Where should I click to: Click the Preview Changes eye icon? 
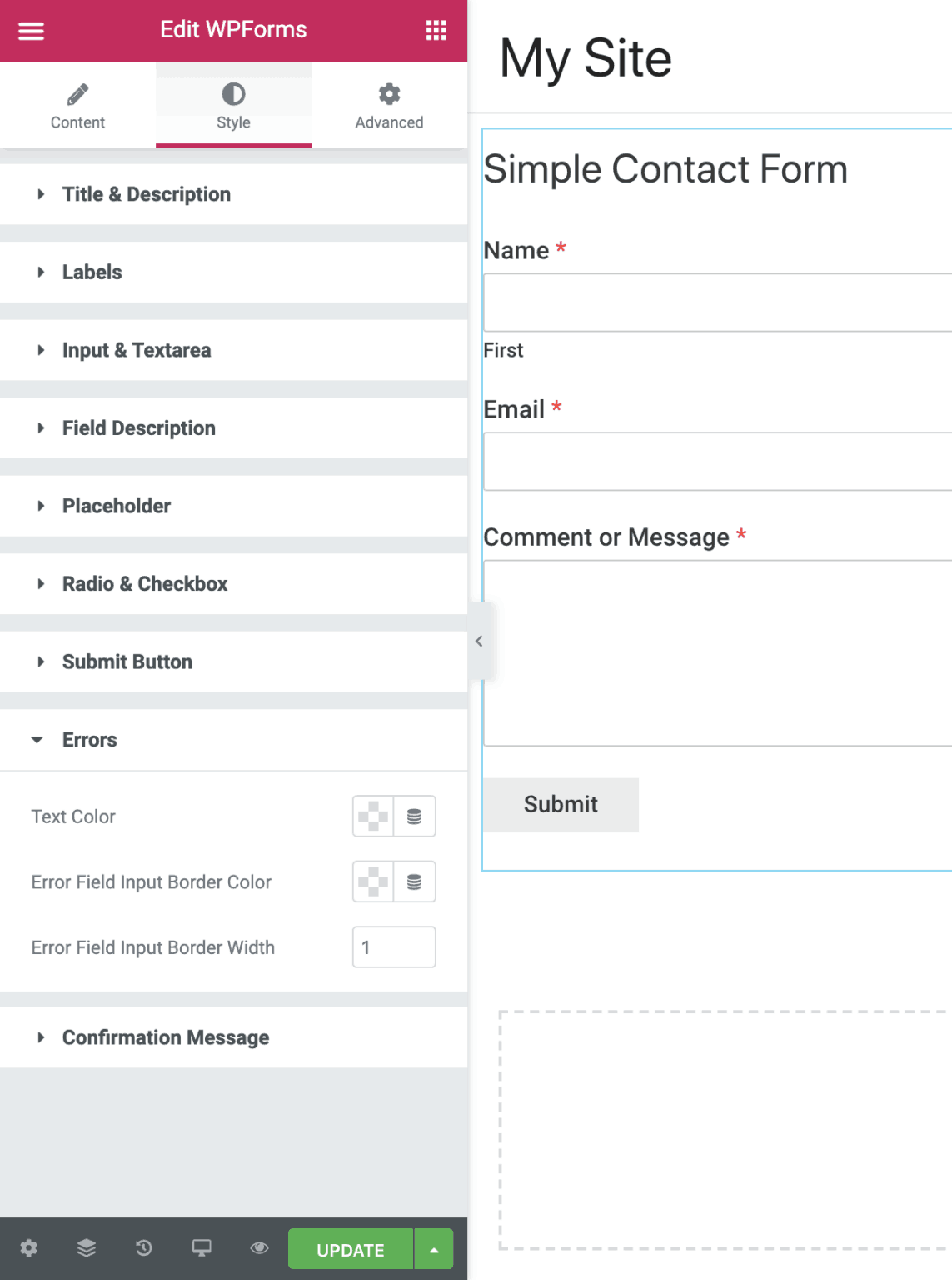[x=259, y=1247]
